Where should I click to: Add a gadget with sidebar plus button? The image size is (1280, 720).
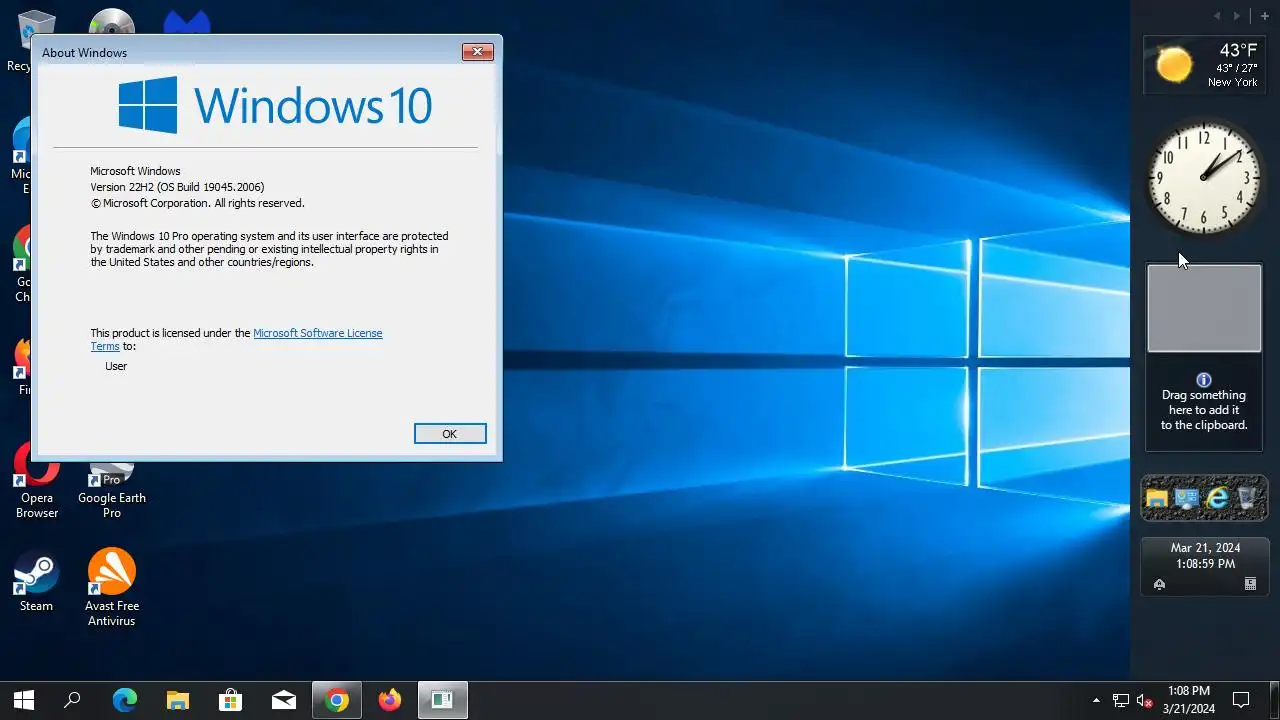pos(1265,16)
